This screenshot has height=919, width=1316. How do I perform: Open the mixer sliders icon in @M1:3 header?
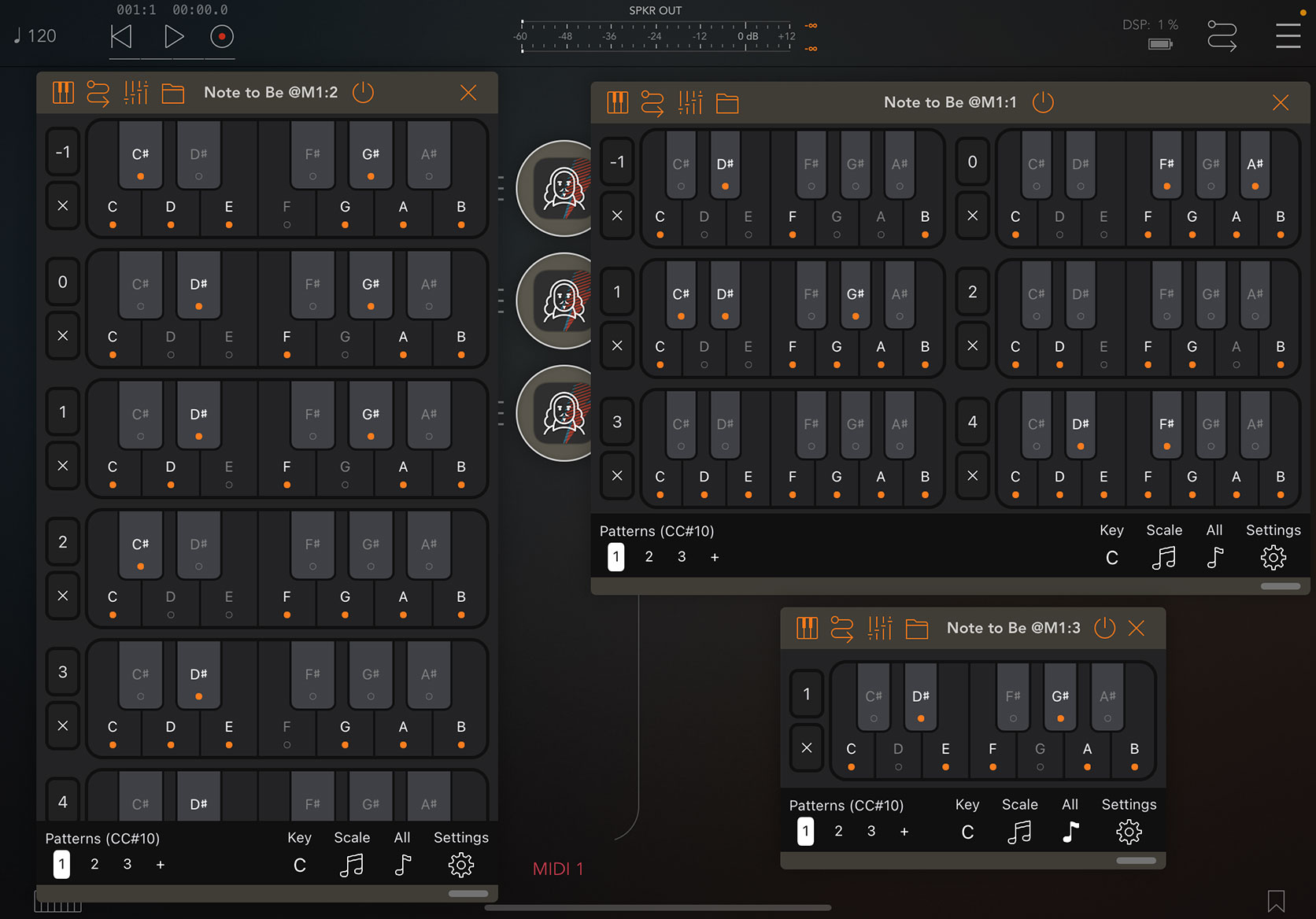click(880, 628)
